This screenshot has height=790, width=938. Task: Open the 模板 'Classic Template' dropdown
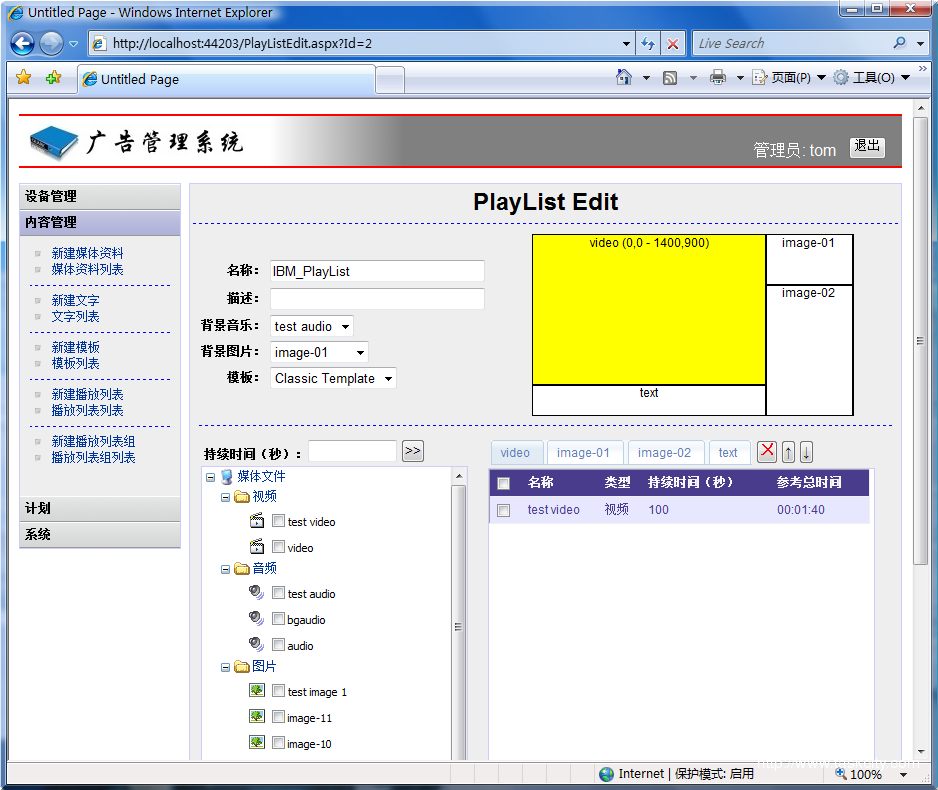point(333,378)
